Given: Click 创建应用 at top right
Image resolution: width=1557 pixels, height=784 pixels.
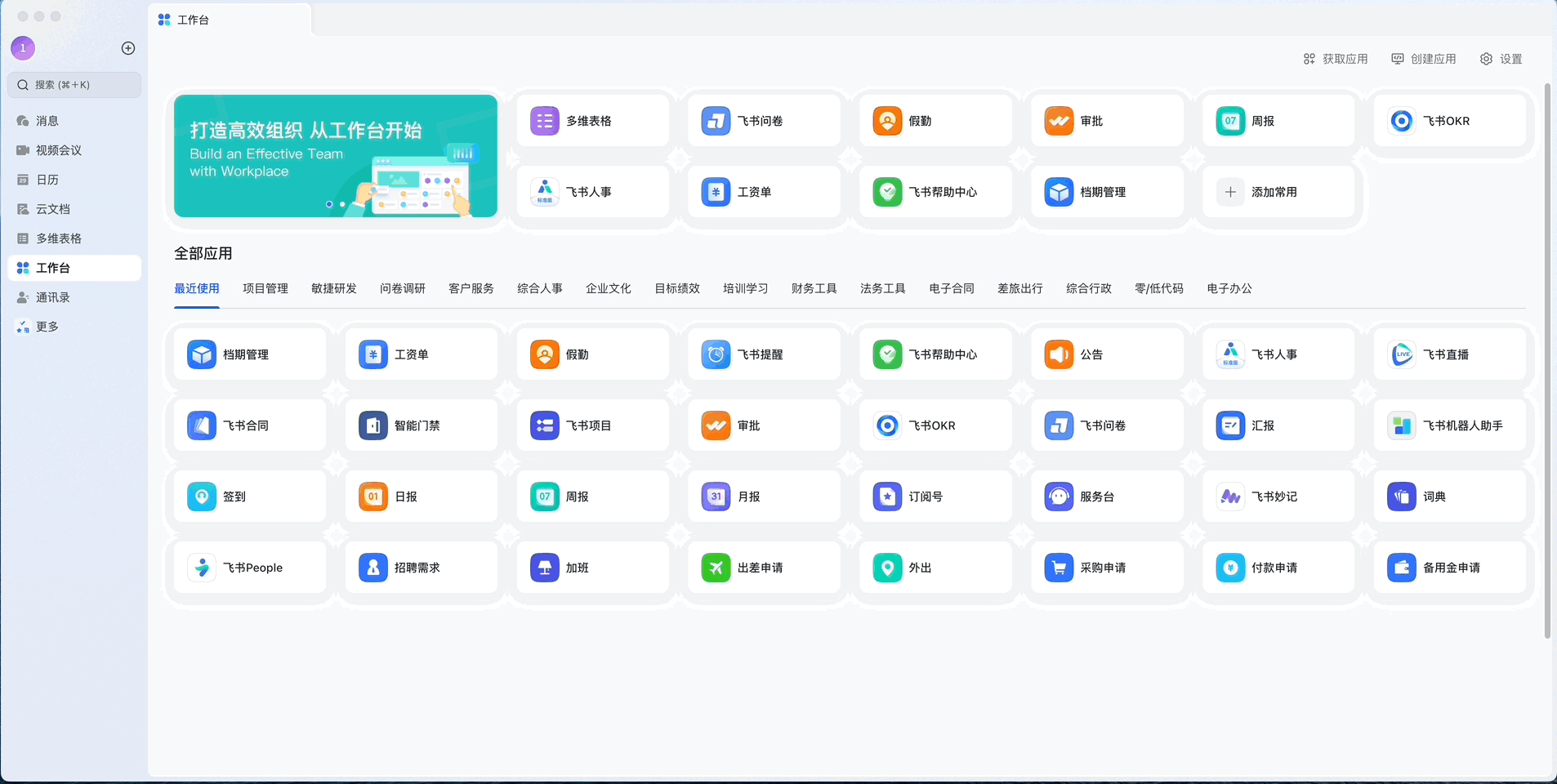Looking at the screenshot, I should pos(1424,59).
